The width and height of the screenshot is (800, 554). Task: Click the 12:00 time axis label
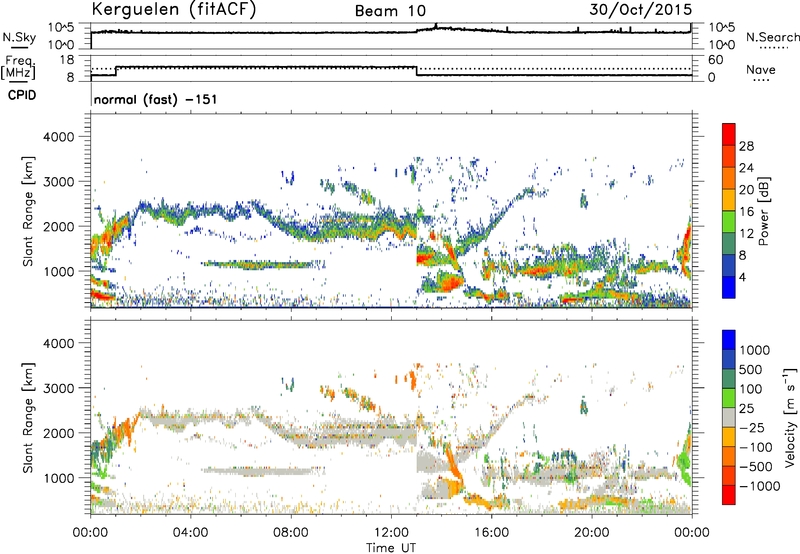(391, 533)
